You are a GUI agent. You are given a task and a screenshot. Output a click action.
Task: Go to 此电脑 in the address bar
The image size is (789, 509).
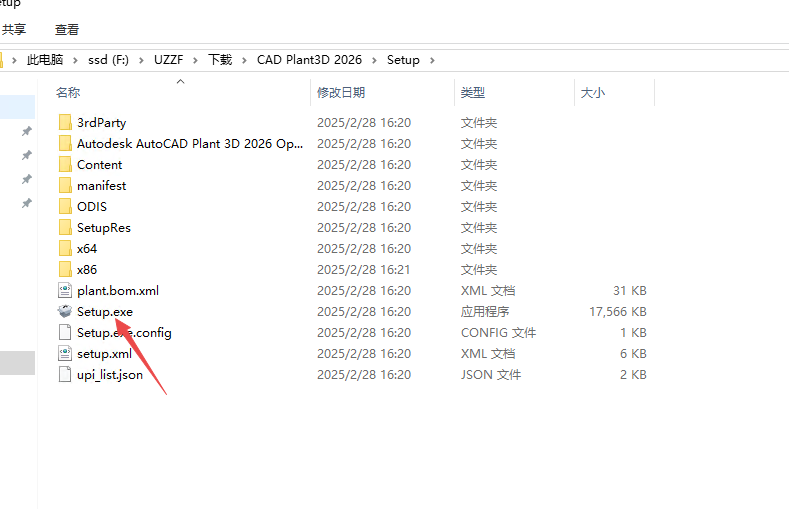pyautogui.click(x=45, y=60)
